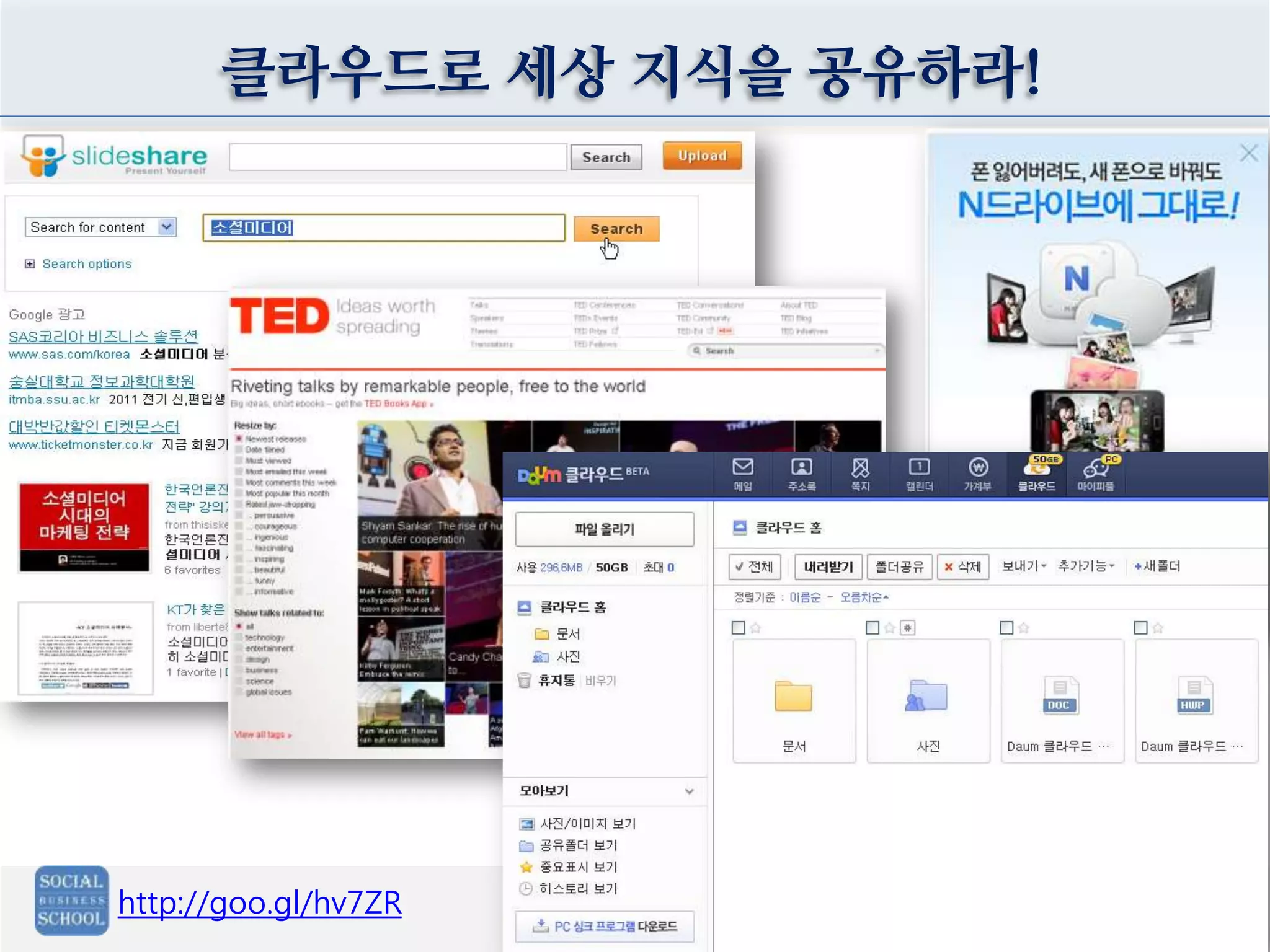The height and width of the screenshot is (952, 1270).
Task: Star the DOC file as important
Action: (x=1024, y=628)
